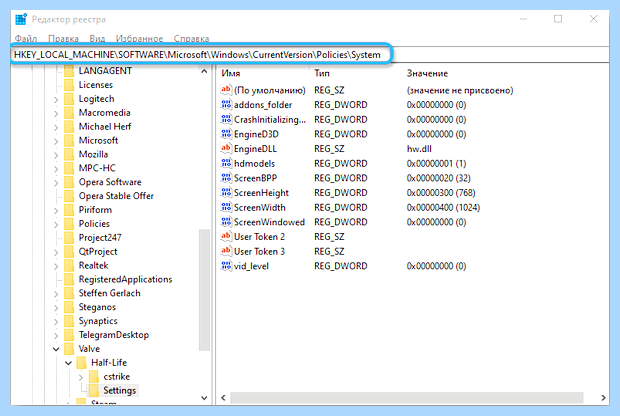Image resolution: width=620 pixels, height=416 pixels.
Task: Open the Правка menu
Action: point(63,39)
